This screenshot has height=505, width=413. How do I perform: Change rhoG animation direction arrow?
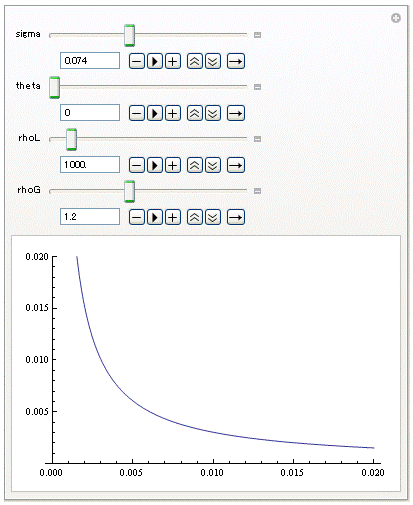click(236, 217)
